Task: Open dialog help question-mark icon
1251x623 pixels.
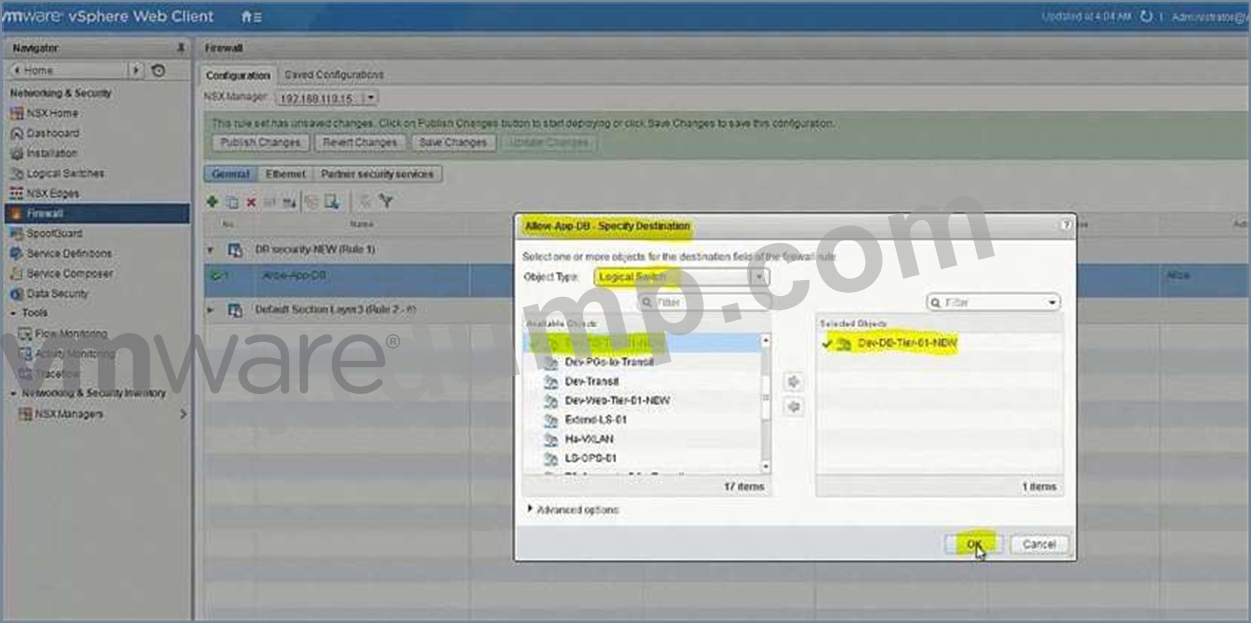Action: tap(1065, 227)
